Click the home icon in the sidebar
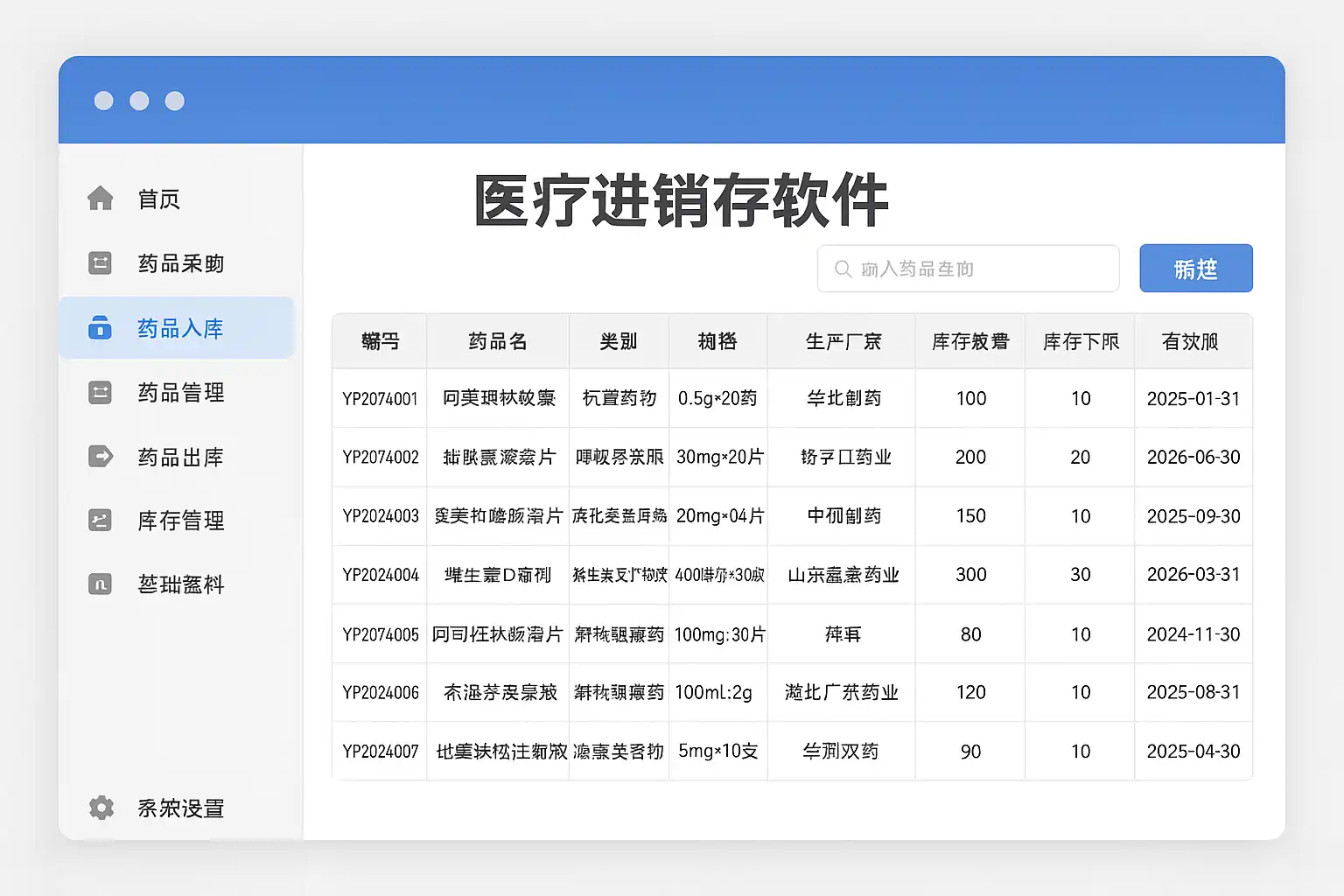 (x=101, y=199)
